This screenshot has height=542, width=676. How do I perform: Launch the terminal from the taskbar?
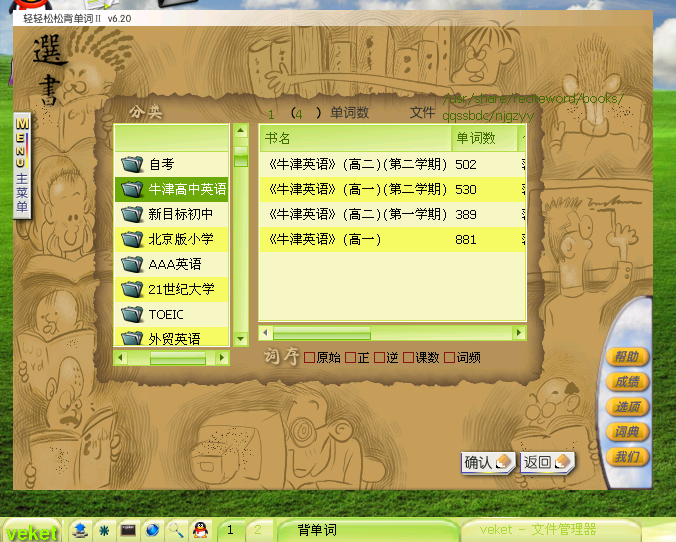(x=128, y=529)
